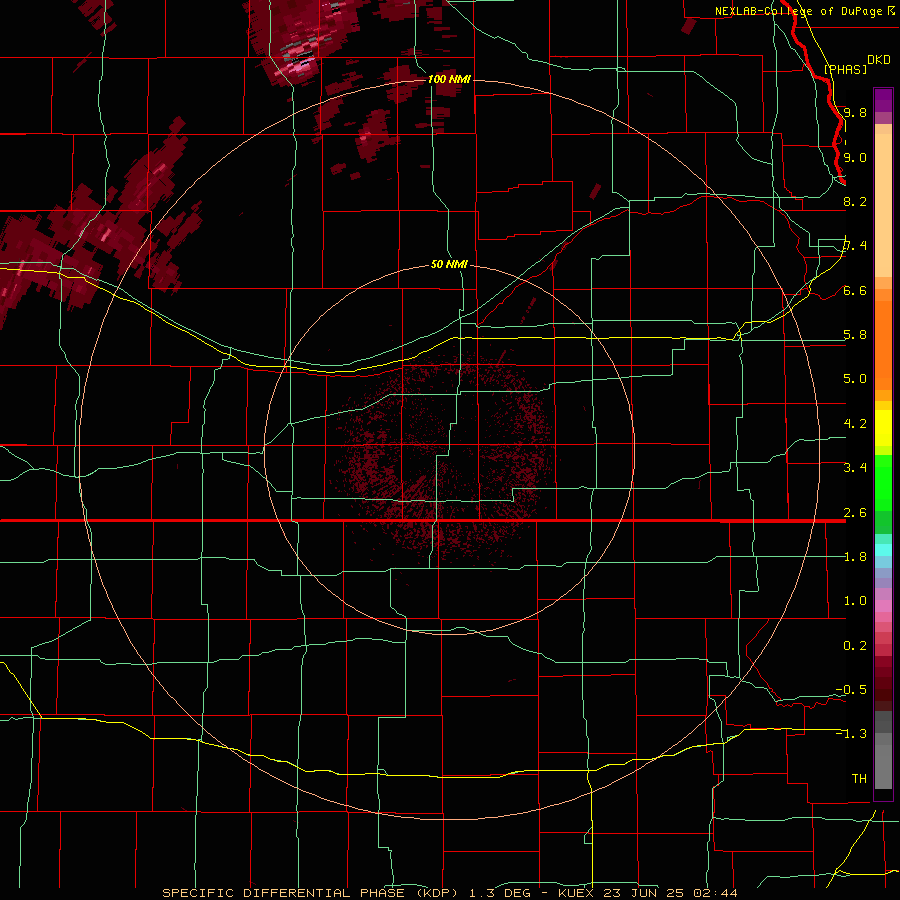Viewport: 900px width, 900px height.
Task: Click the -0.5 value on the color scale
Action: (x=851, y=690)
